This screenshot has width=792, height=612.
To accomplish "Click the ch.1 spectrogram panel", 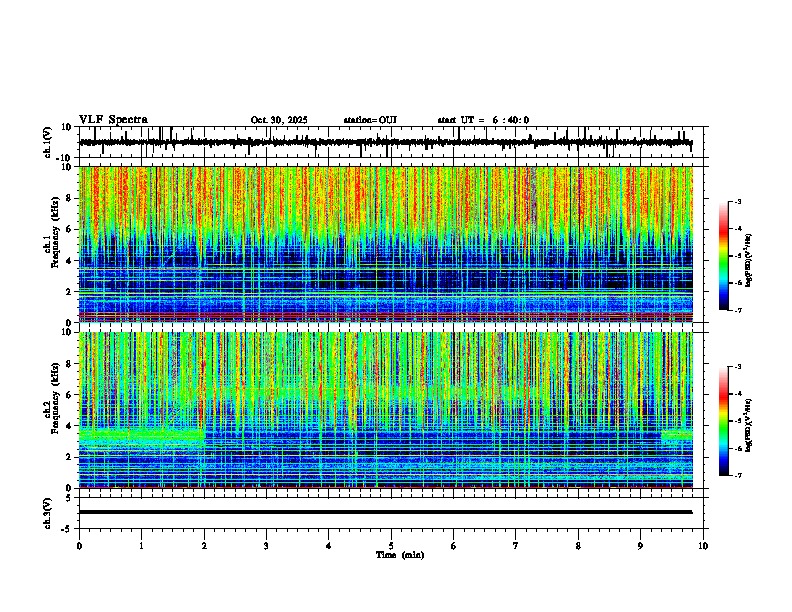I will point(386,244).
